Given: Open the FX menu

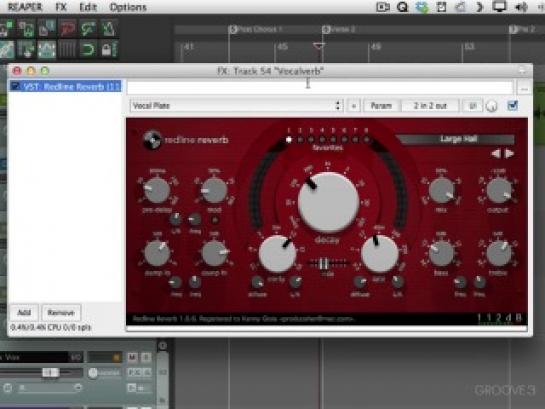Looking at the screenshot, I should point(61,7).
